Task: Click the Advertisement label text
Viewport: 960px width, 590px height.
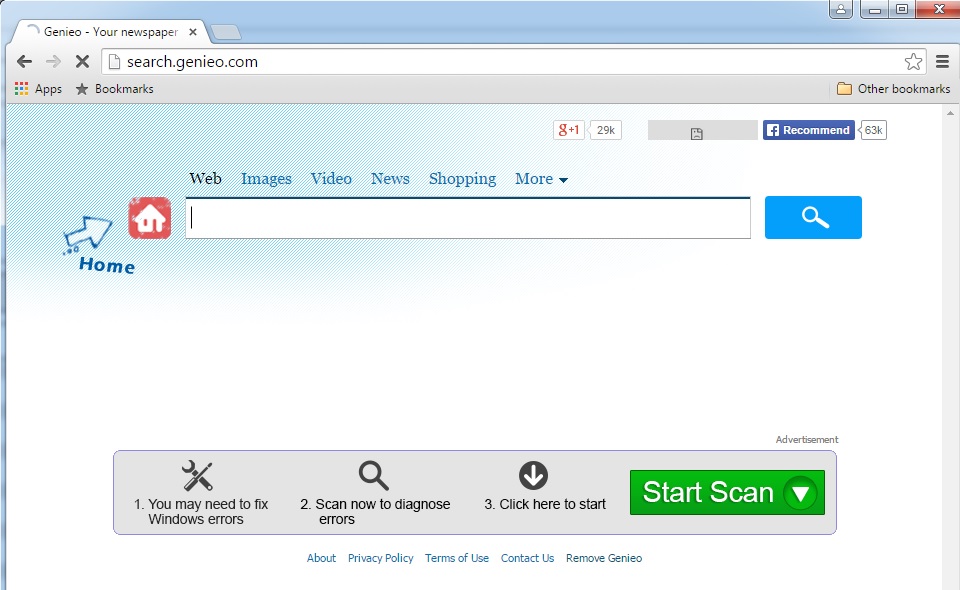Action: [806, 439]
